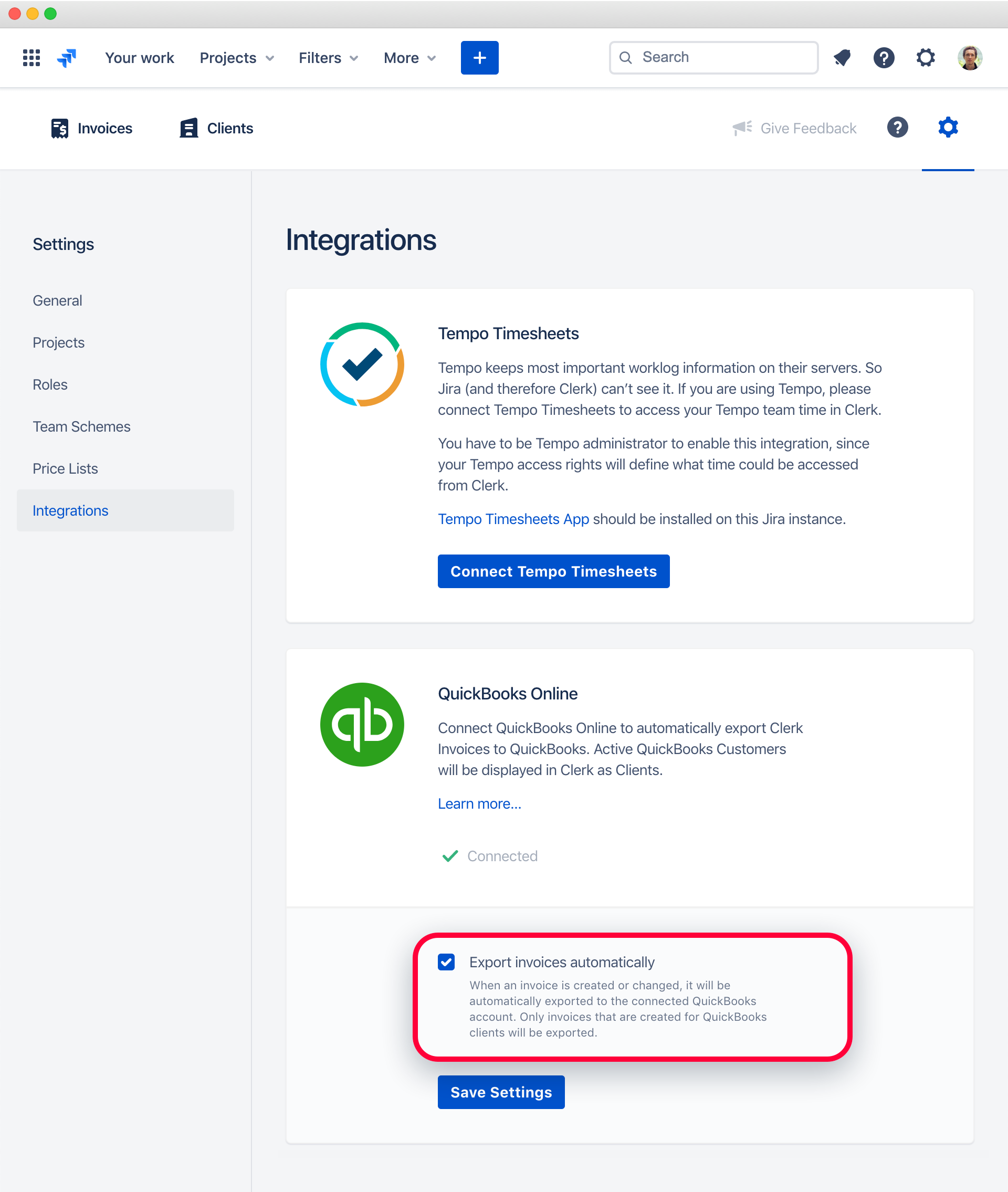Click the QuickBooks Online logo
Viewport: 1008px width, 1192px height.
pyautogui.click(x=362, y=725)
